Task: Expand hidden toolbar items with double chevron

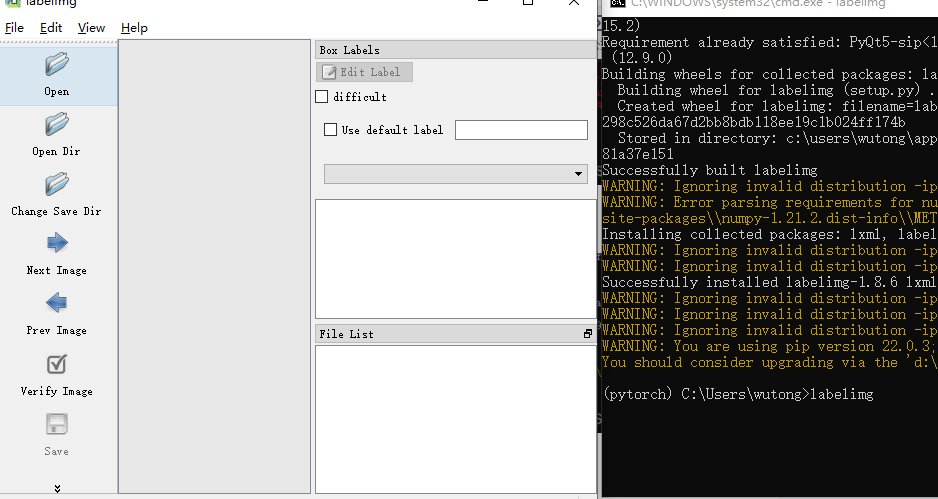Action: point(57,488)
